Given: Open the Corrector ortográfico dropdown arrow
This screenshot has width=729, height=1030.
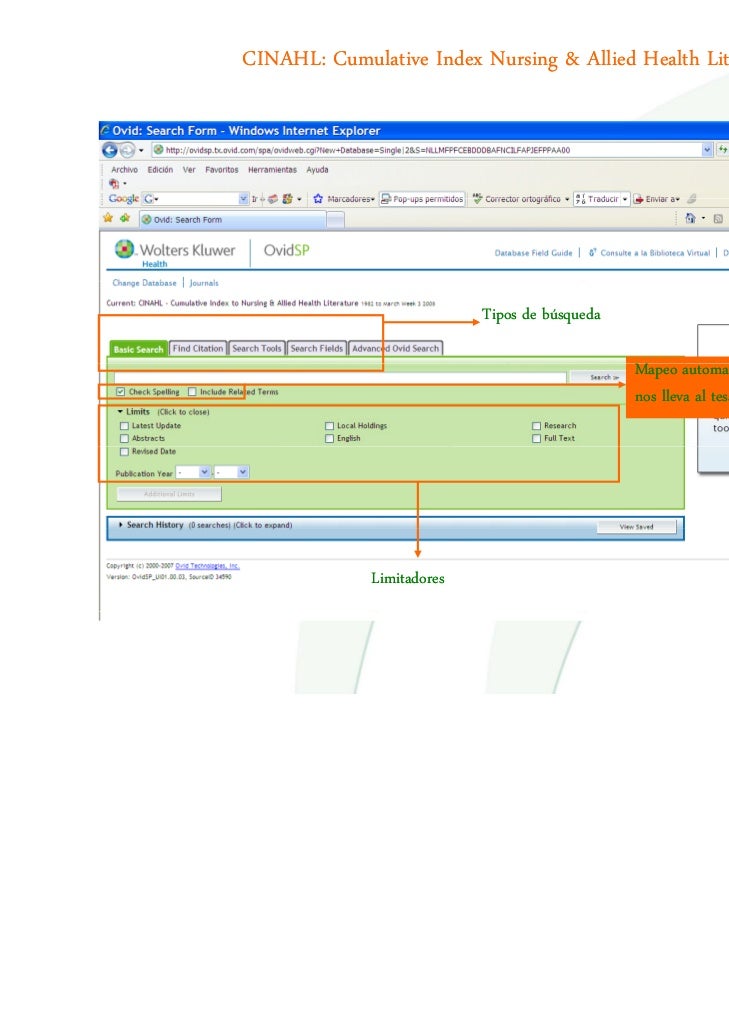Looking at the screenshot, I should [567, 199].
